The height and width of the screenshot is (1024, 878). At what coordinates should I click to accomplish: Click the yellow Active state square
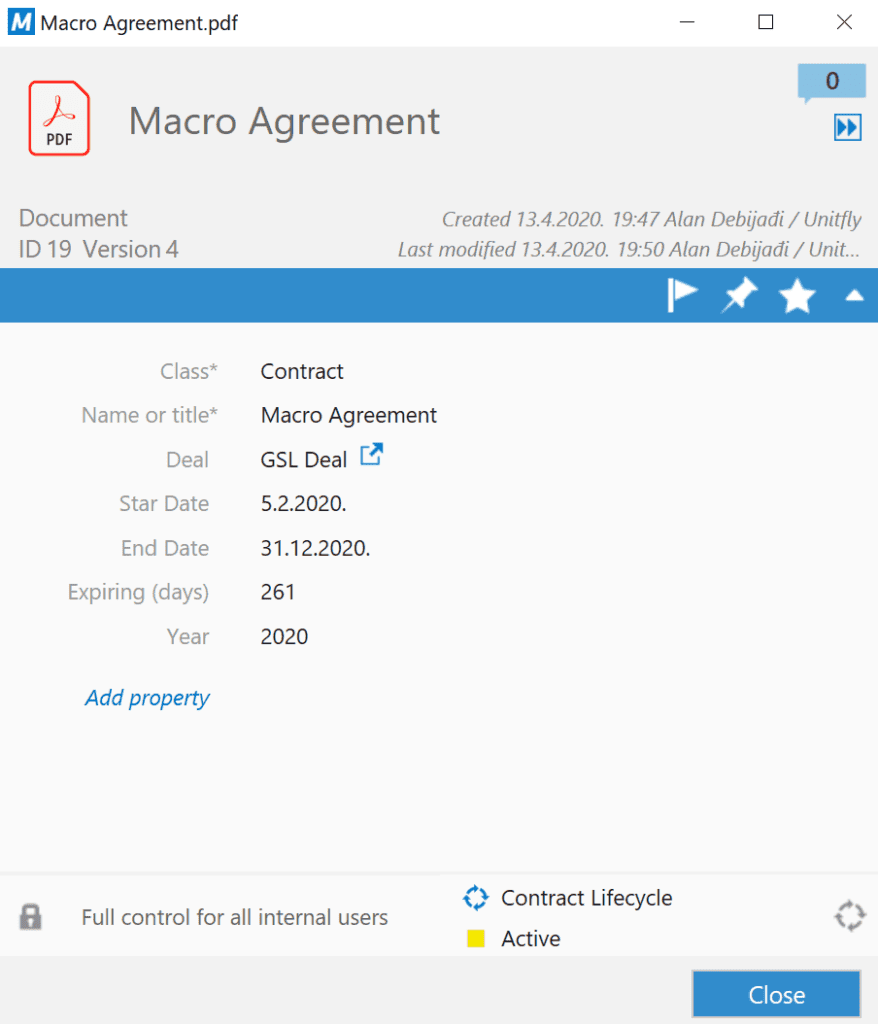coord(476,939)
